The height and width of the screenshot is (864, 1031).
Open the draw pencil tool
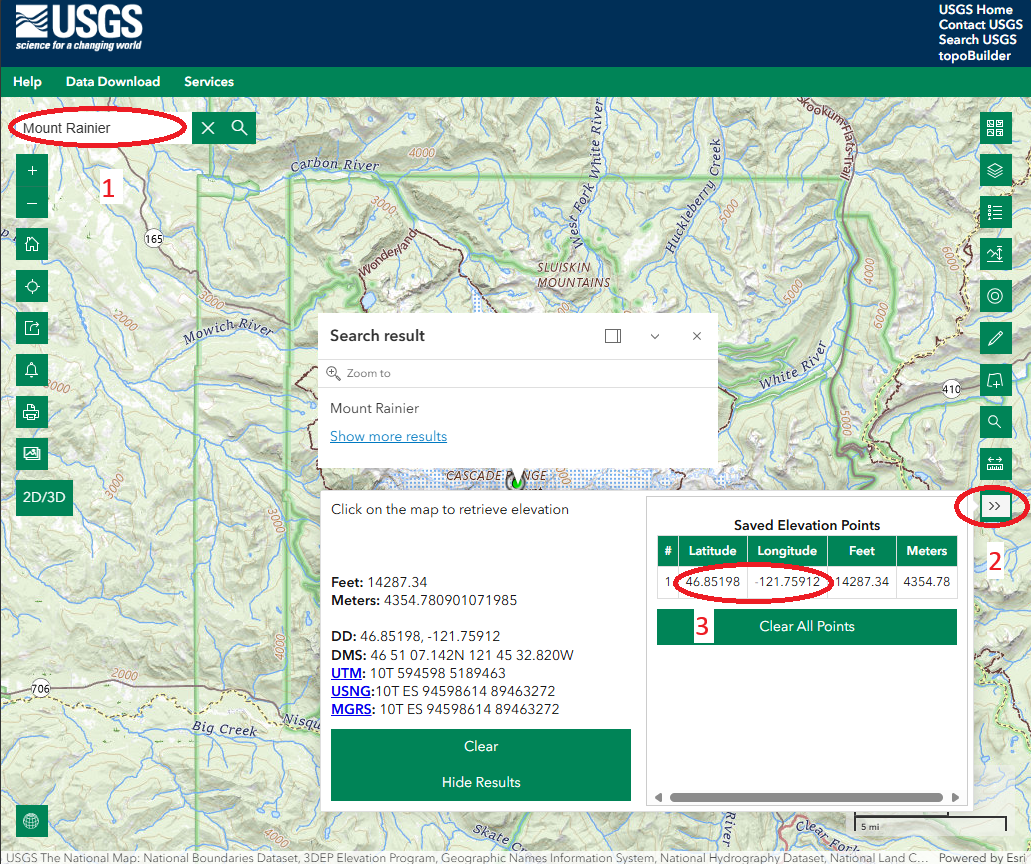995,338
